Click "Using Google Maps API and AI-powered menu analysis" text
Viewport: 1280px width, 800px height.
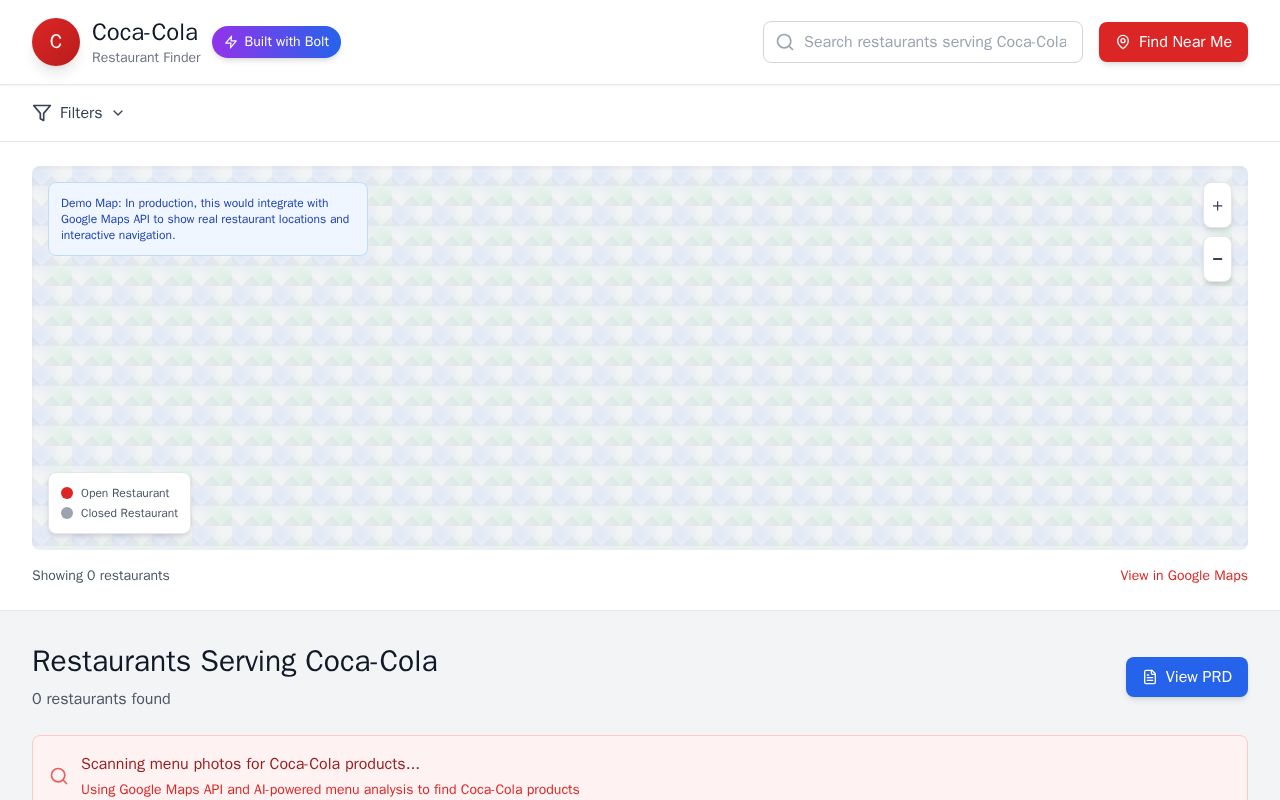(330, 790)
